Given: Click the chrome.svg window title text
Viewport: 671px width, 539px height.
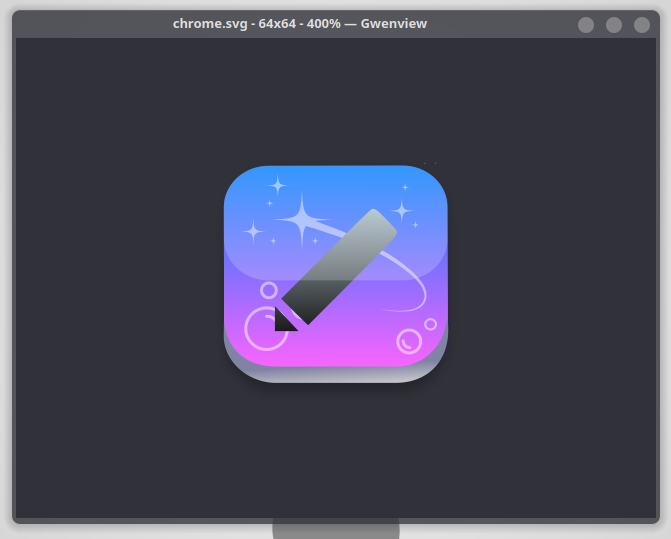Looking at the screenshot, I should pos(299,24).
